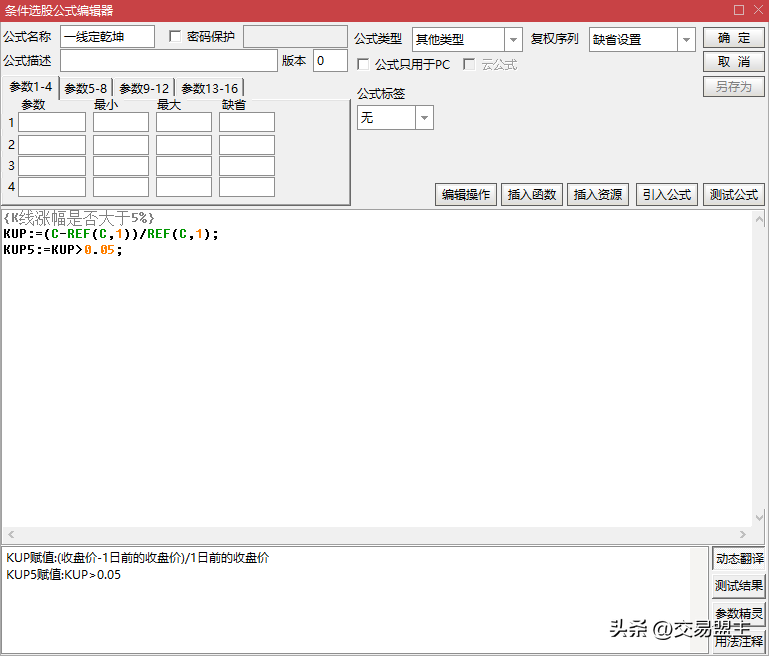The image size is (769, 656).
Task: Click the 插入资源 button
Action: [598, 195]
